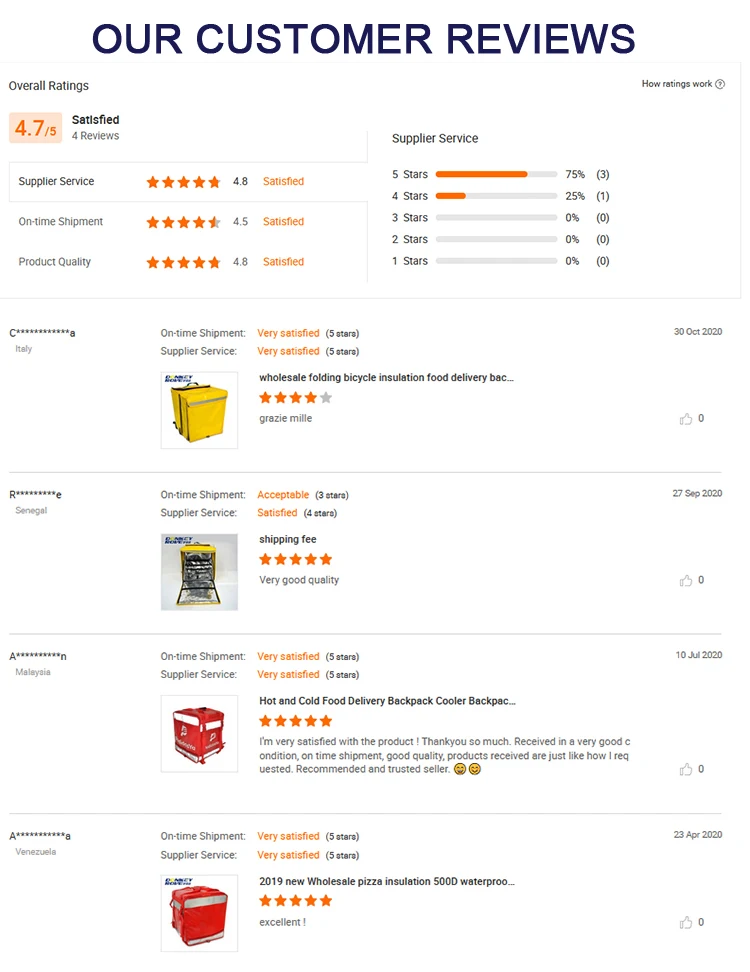
Task: Like the Italy review with thumbs-up
Action: [x=686, y=419]
